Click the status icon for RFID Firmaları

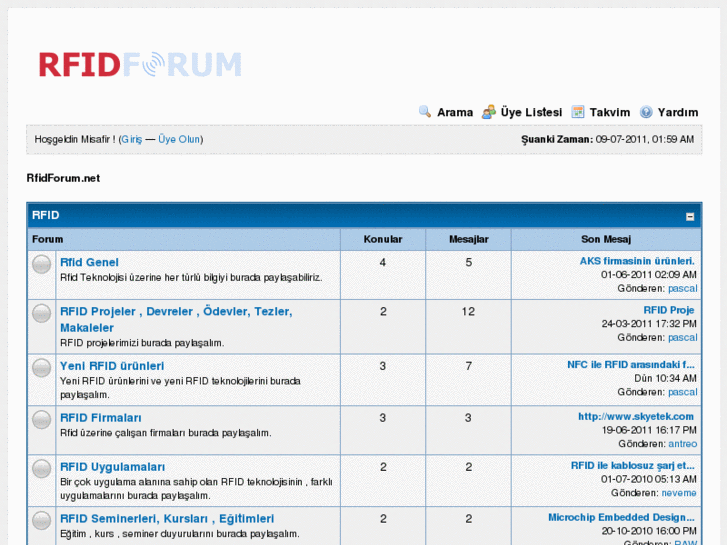(41, 419)
